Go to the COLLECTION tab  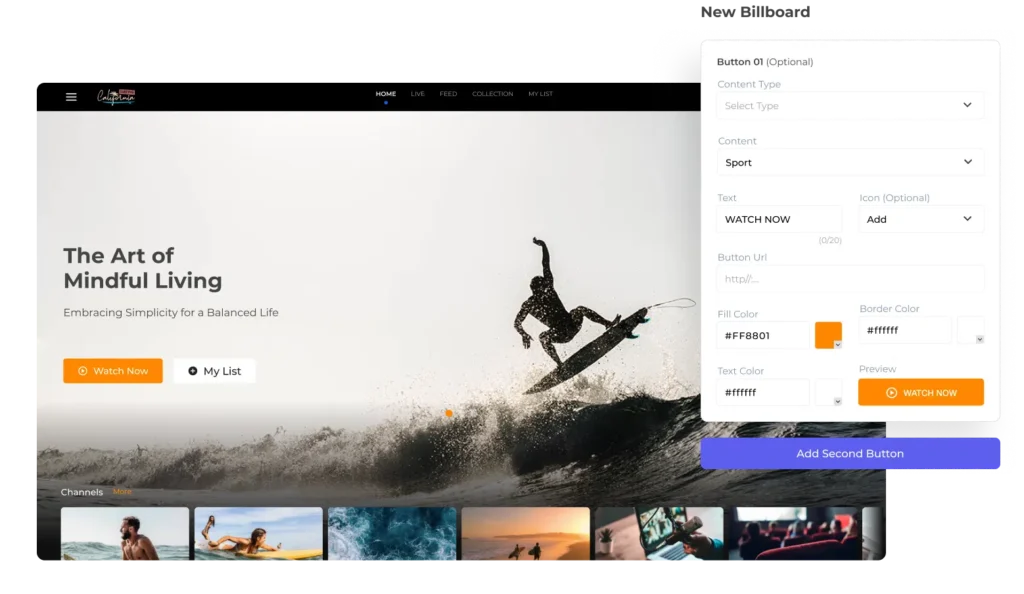pyautogui.click(x=492, y=94)
